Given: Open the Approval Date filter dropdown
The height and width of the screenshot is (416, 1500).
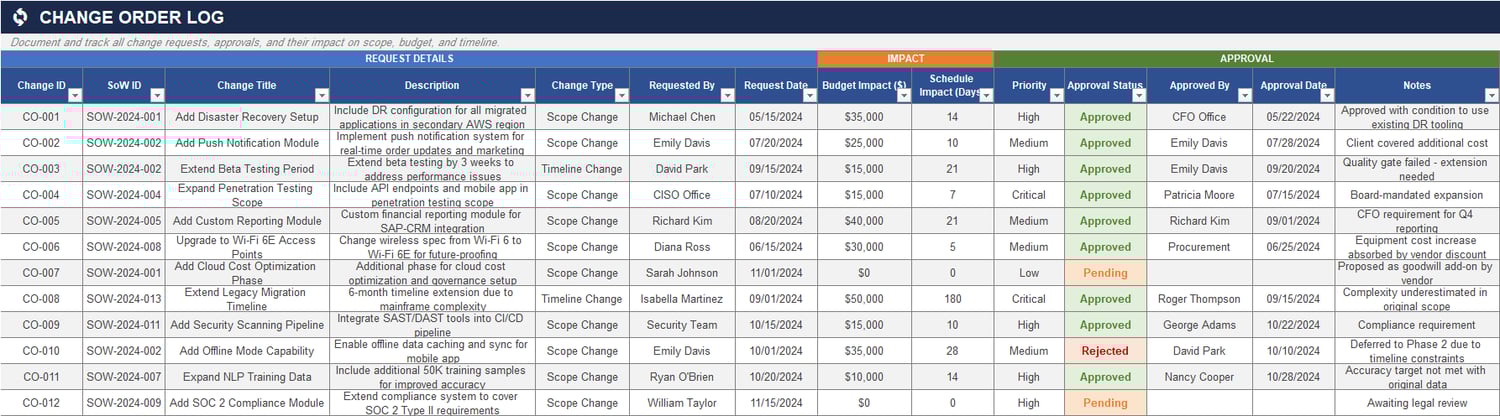Looking at the screenshot, I should click(x=1326, y=95).
